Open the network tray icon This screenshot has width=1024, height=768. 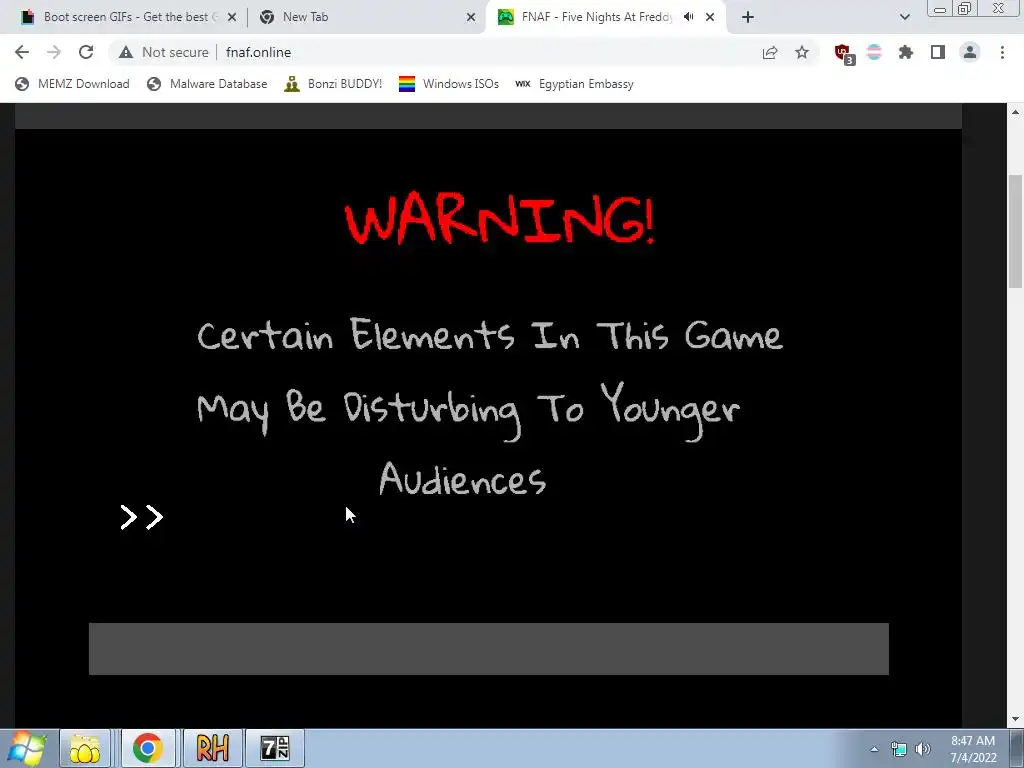899,749
